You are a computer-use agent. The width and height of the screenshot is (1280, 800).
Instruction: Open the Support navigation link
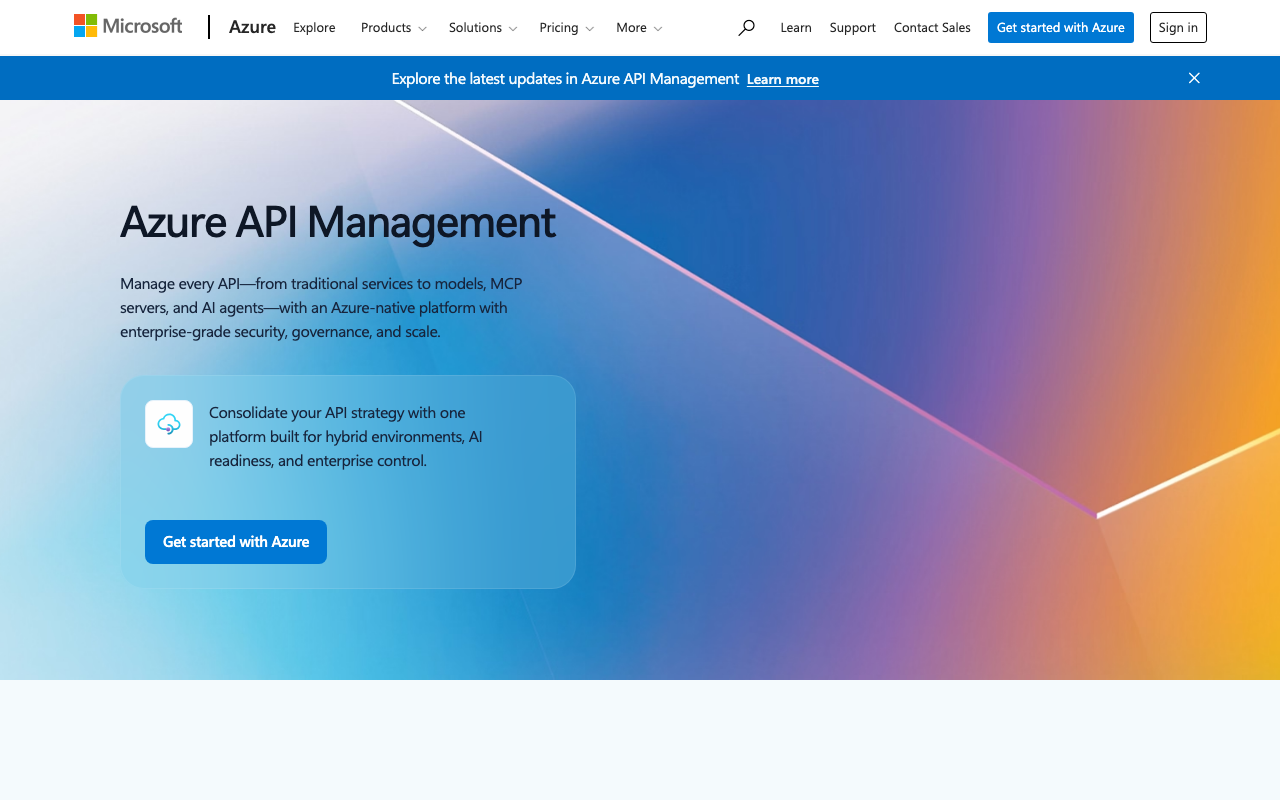coord(853,28)
